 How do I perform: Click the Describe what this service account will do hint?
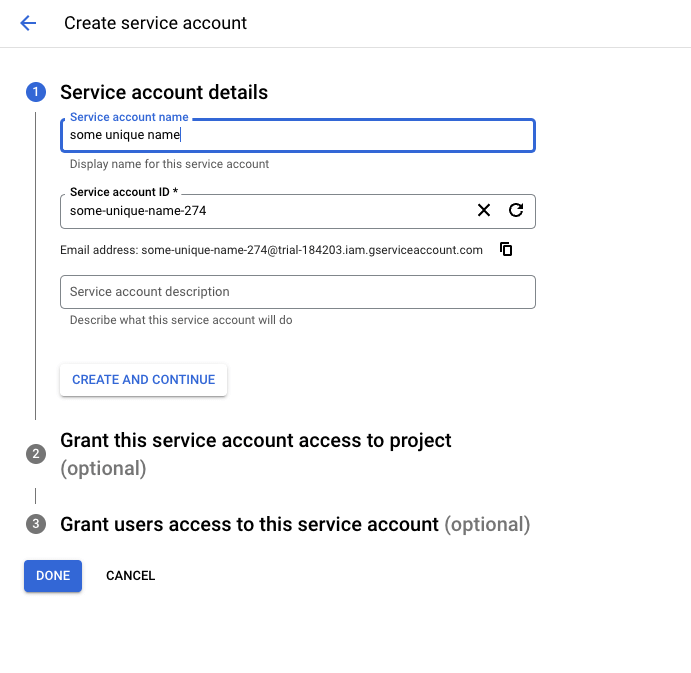(181, 320)
